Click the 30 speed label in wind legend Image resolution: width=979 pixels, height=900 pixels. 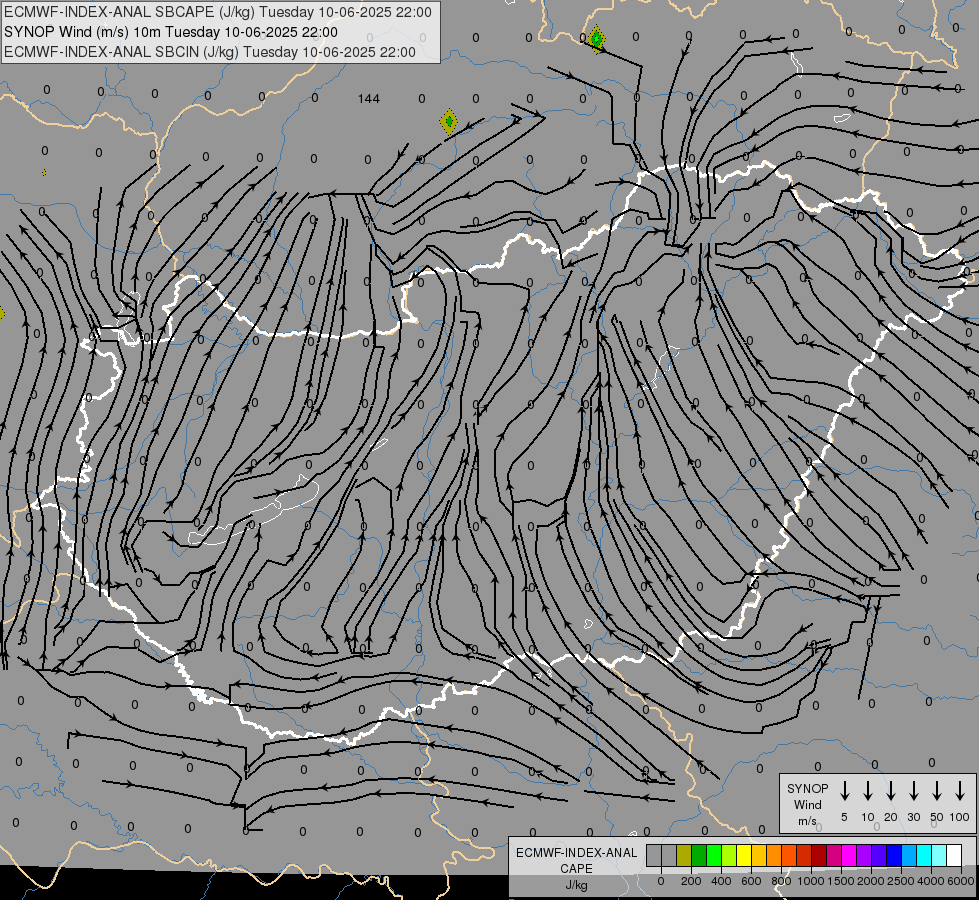[x=913, y=817]
